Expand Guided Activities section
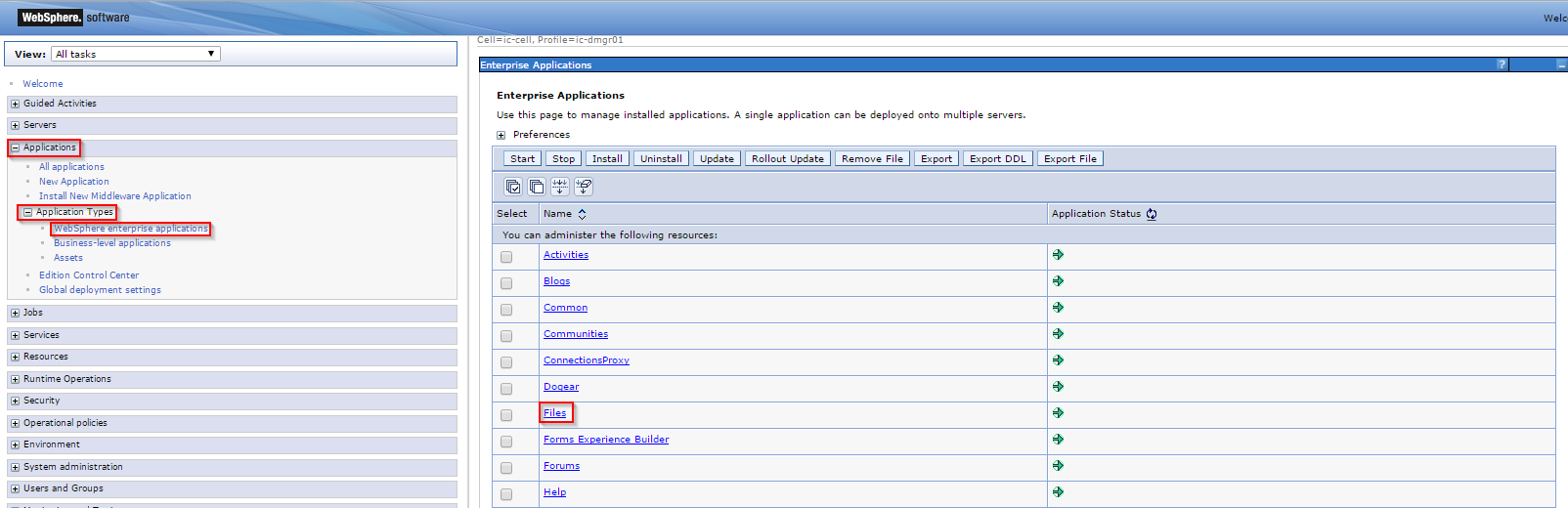 (15, 104)
